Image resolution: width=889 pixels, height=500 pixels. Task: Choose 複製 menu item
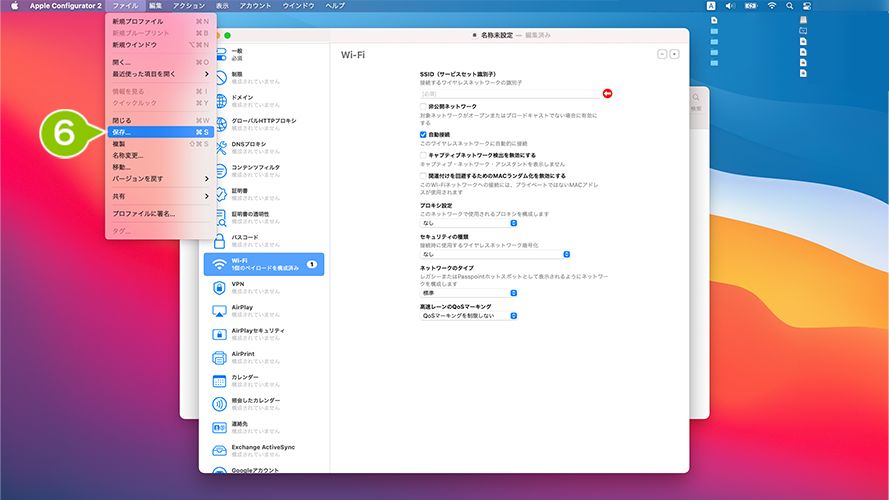[x=160, y=144]
